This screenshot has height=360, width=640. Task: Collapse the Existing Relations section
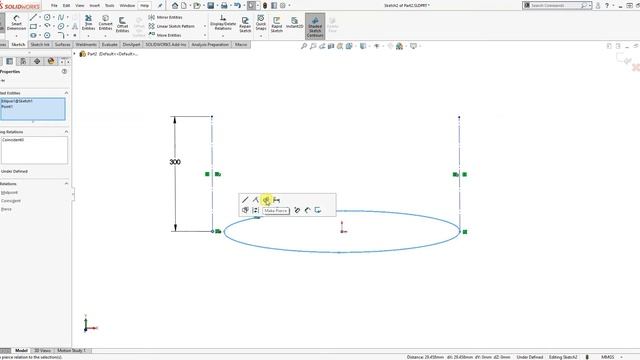[x=66, y=132]
